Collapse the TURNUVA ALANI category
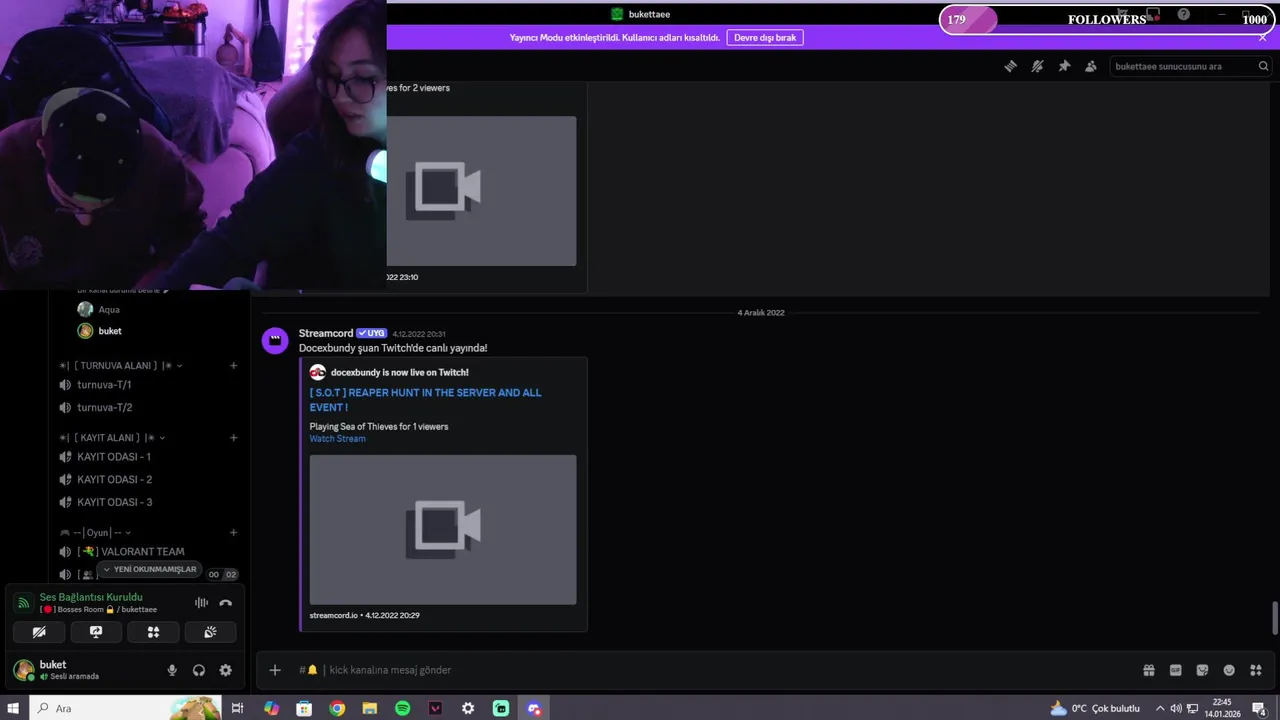1280x720 pixels. tap(121, 366)
